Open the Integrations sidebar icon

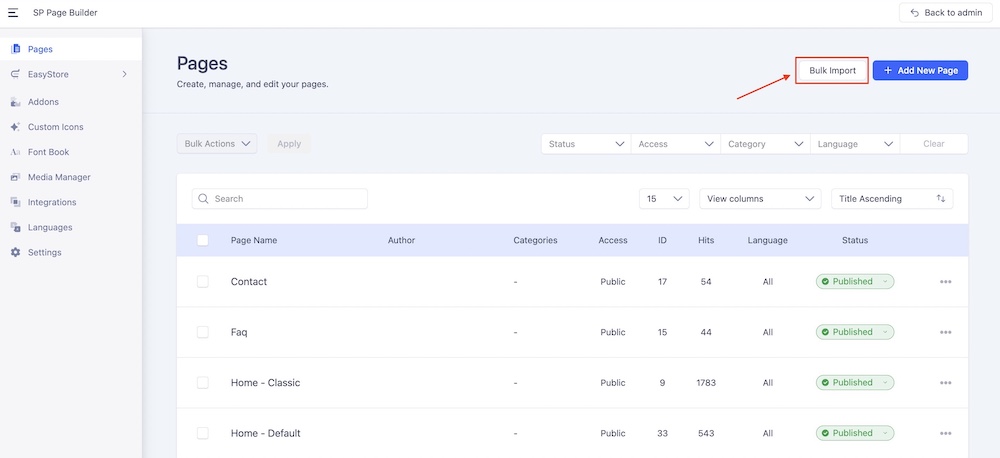[x=15, y=202]
